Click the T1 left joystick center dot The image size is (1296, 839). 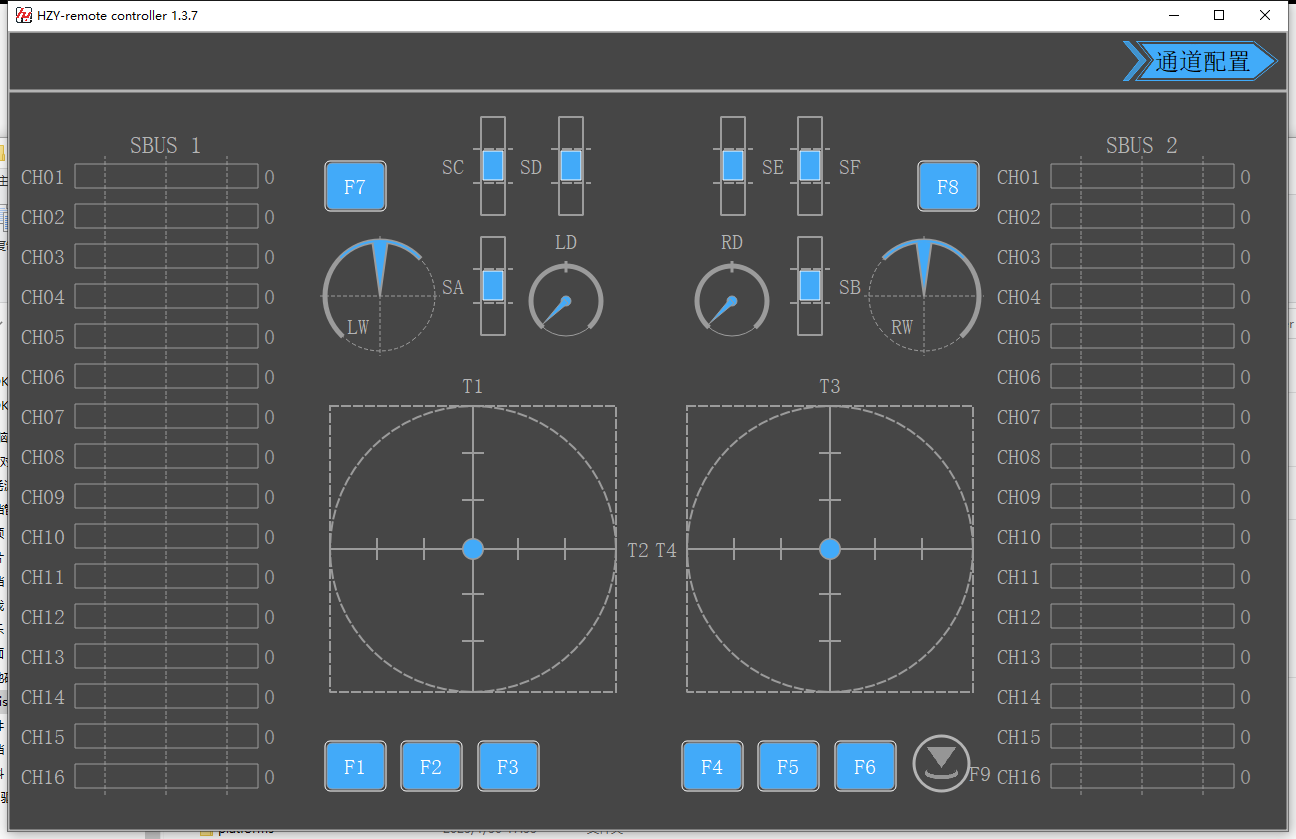pos(473,549)
